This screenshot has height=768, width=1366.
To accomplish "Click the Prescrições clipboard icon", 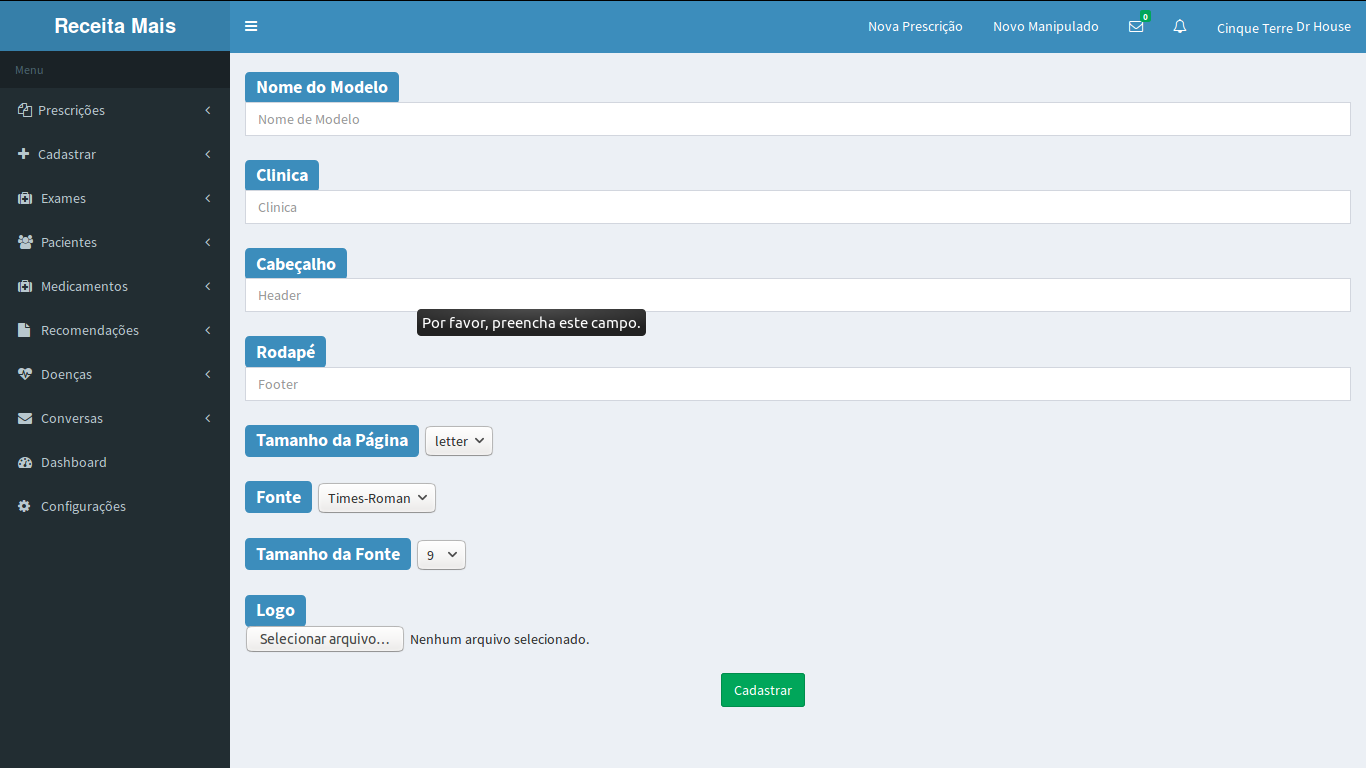I will pyautogui.click(x=25, y=110).
